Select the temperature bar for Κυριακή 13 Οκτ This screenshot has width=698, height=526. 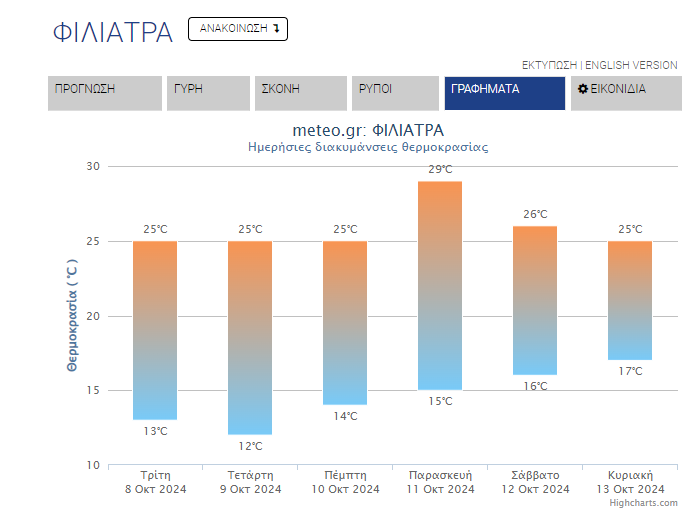point(630,300)
